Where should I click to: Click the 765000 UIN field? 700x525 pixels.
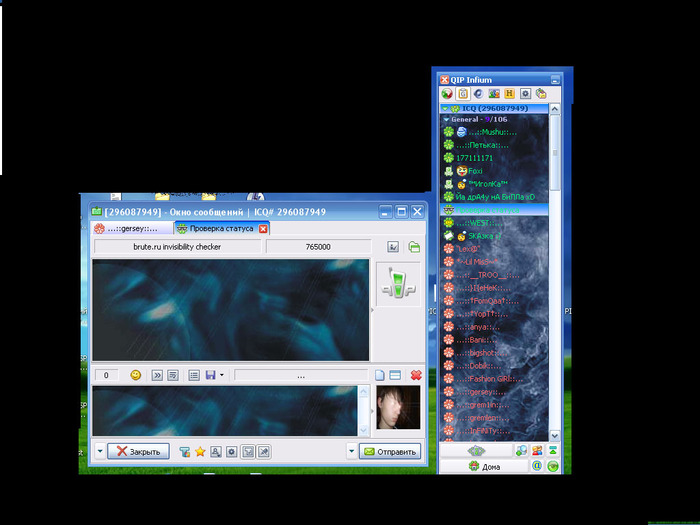coord(318,246)
